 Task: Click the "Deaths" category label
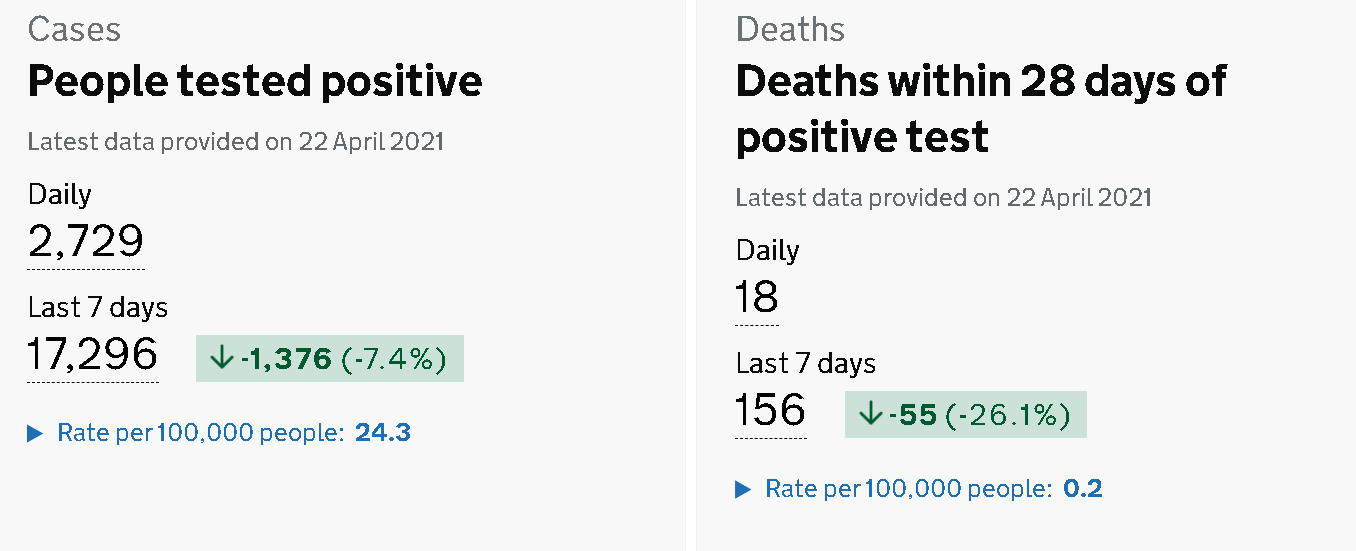[x=790, y=30]
